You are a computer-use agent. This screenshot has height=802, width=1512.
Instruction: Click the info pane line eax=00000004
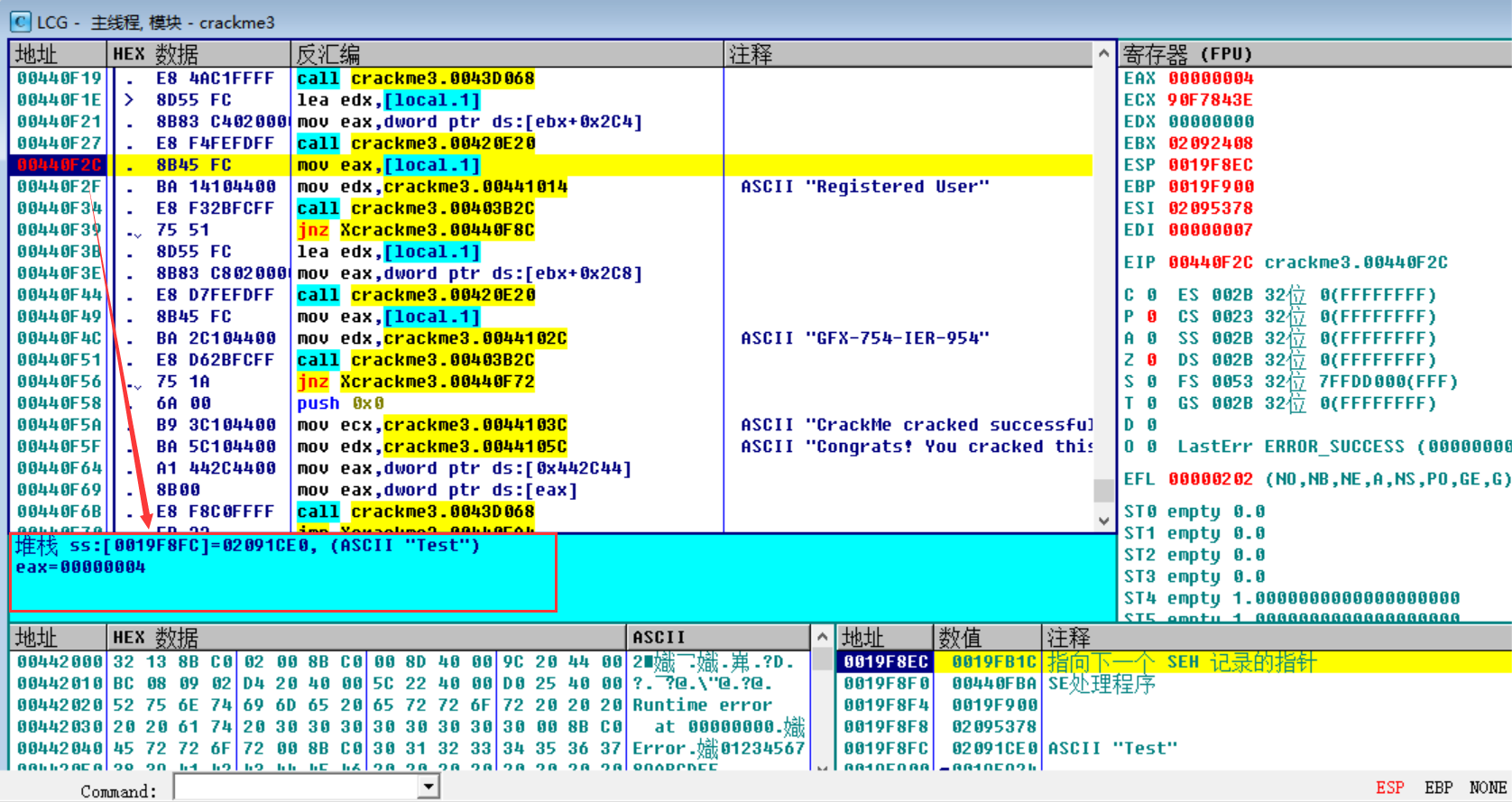coord(80,567)
